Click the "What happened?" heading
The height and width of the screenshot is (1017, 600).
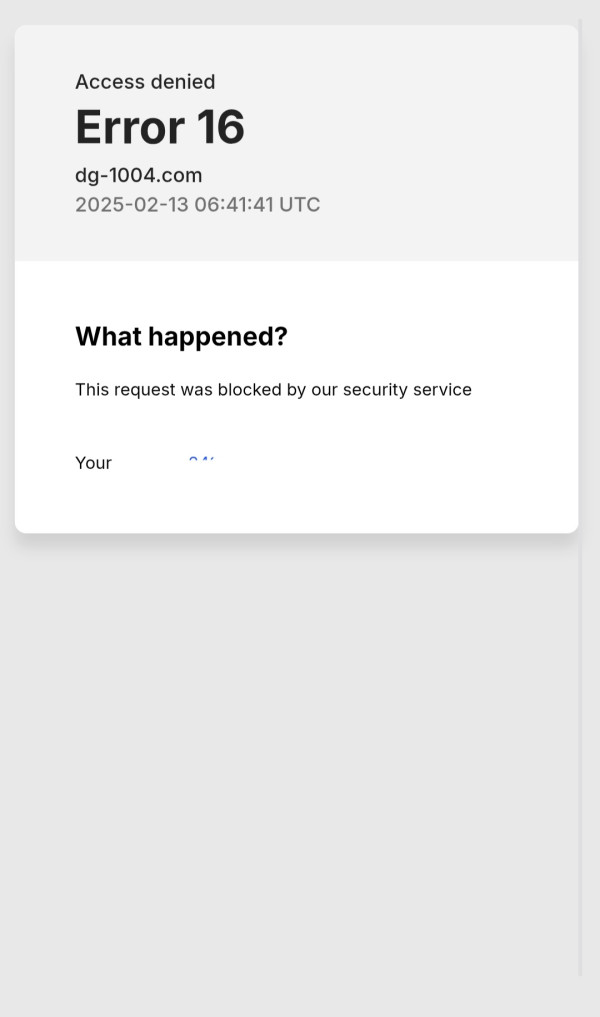point(181,337)
